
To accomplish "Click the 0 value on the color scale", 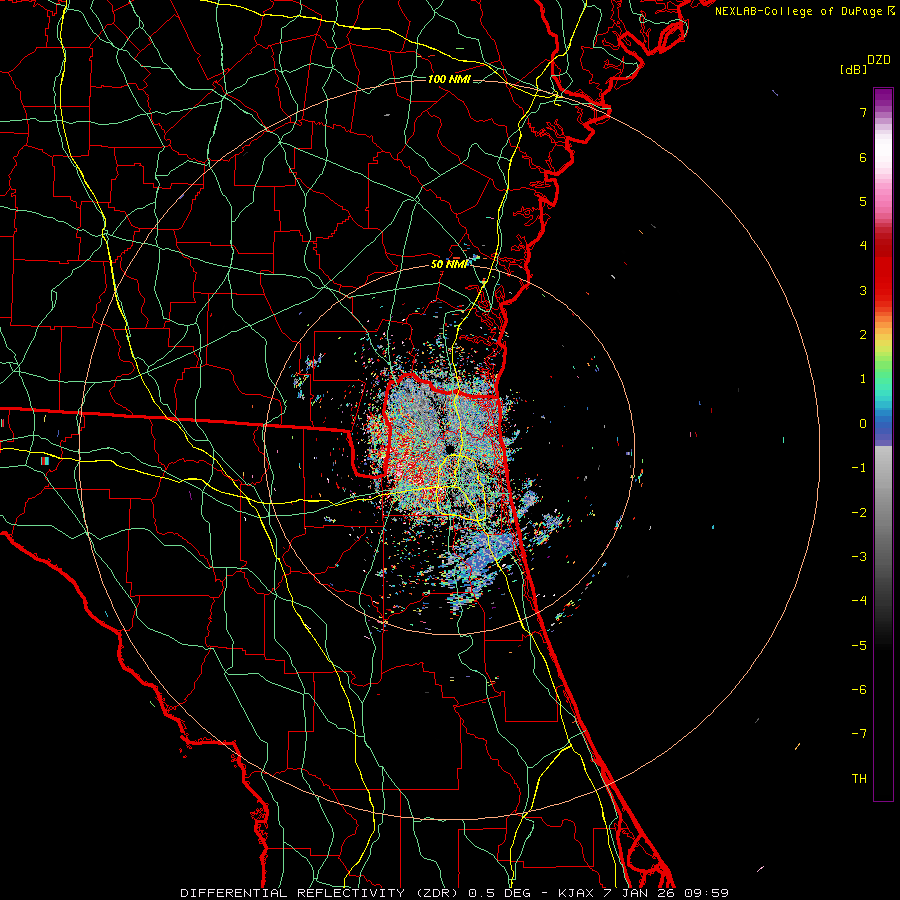I will 863,424.
